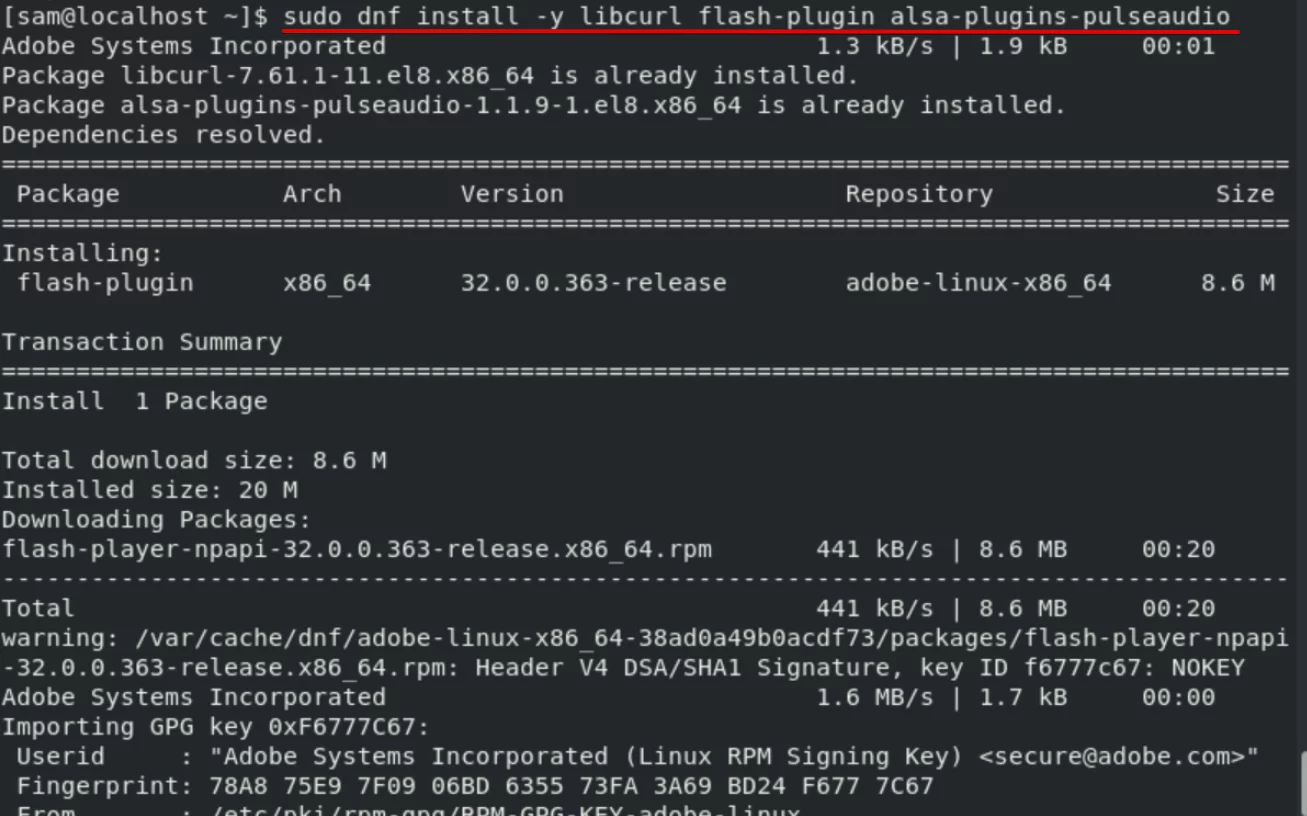The width and height of the screenshot is (1307, 816).
Task: Click the 'Size' column header
Action: click(x=1245, y=194)
